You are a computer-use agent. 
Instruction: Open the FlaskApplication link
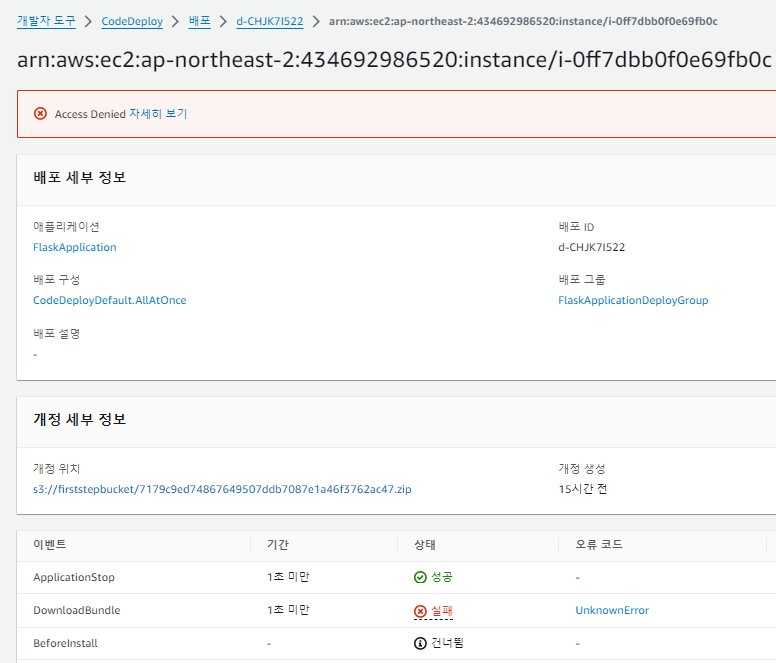(x=75, y=247)
